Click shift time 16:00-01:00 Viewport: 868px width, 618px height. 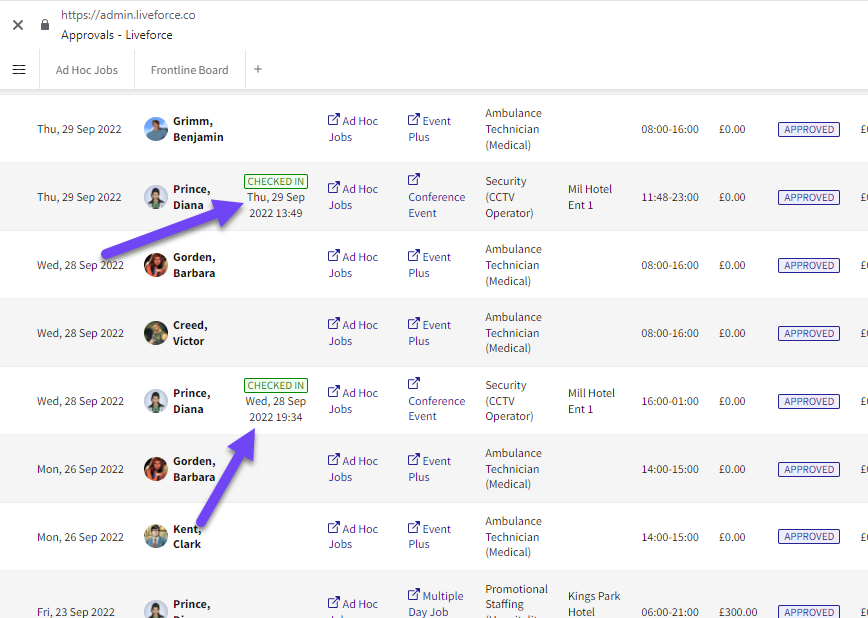click(670, 401)
